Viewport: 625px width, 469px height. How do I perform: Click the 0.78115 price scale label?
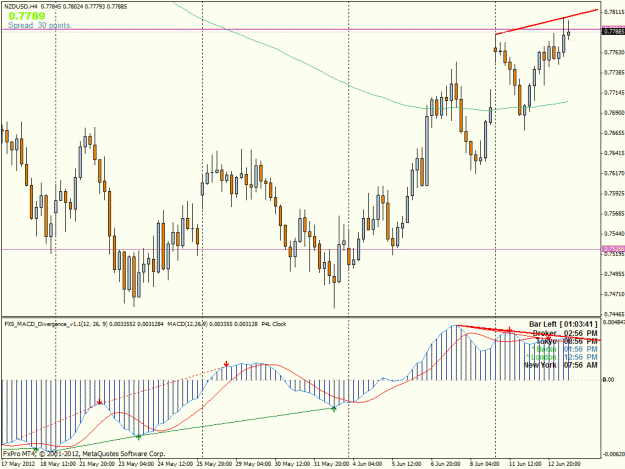(614, 12)
